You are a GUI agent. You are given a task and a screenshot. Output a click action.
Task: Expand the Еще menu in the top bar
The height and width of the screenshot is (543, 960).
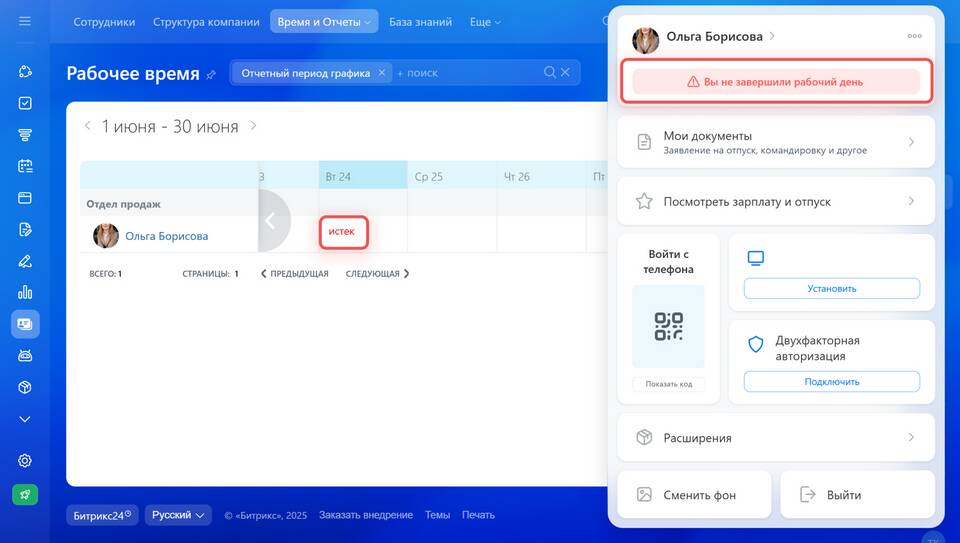(484, 21)
